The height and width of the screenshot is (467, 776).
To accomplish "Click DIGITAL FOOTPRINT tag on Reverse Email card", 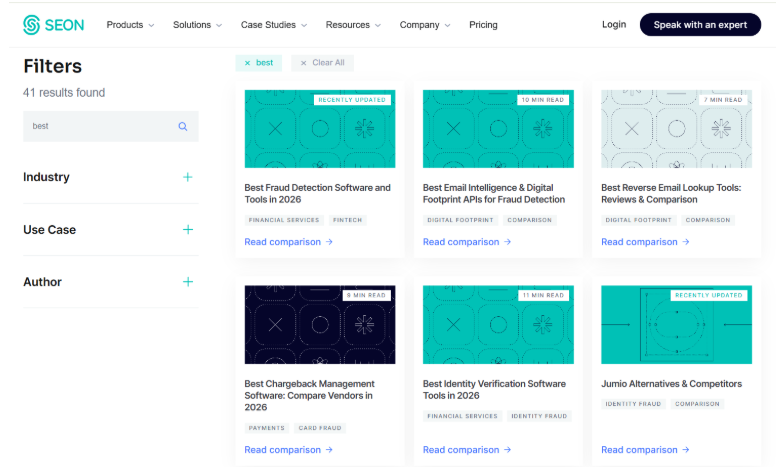I will tap(638, 220).
